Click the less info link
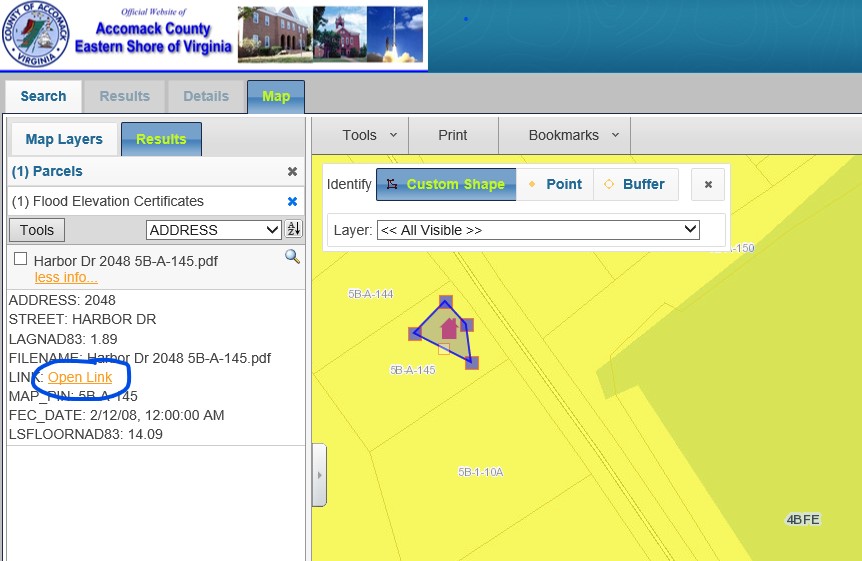The height and width of the screenshot is (561, 862). [66, 277]
